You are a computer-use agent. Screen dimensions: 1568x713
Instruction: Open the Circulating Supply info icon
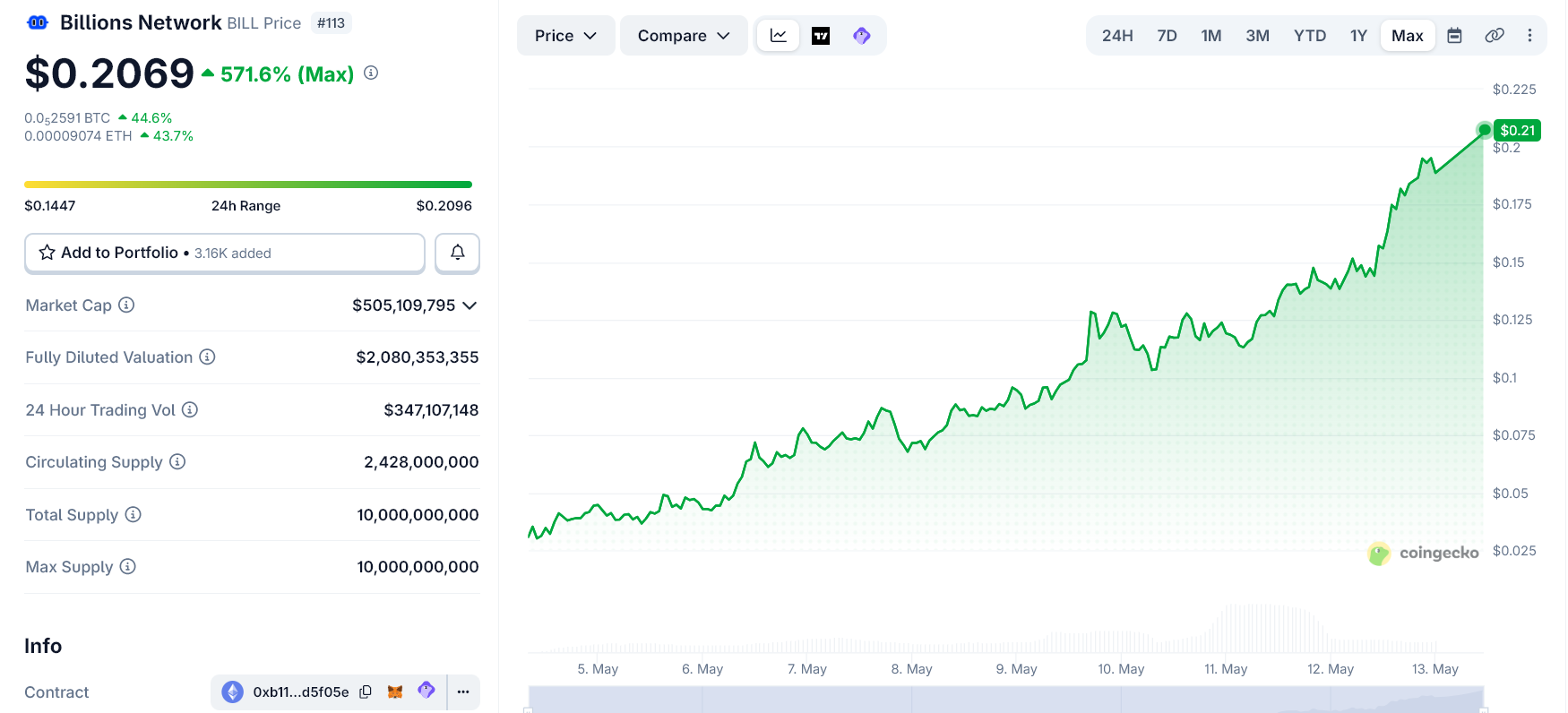pos(177,461)
